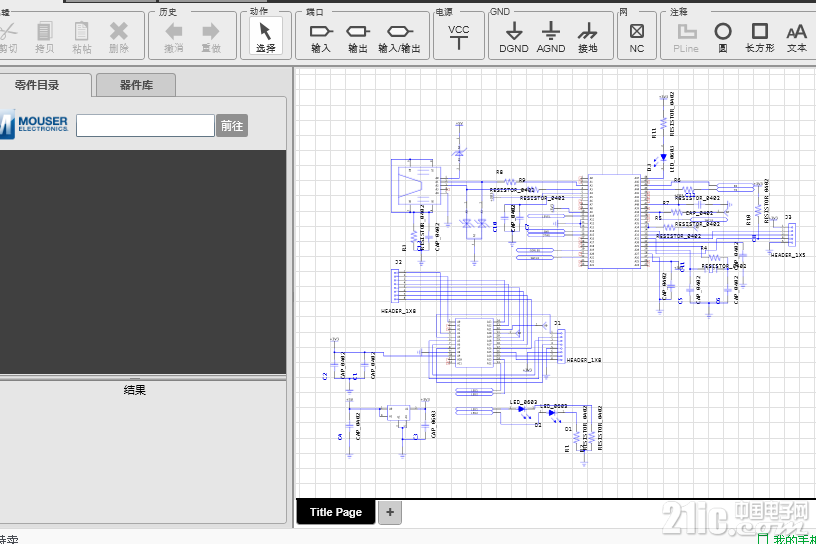Place an AGND ground symbol

551,37
